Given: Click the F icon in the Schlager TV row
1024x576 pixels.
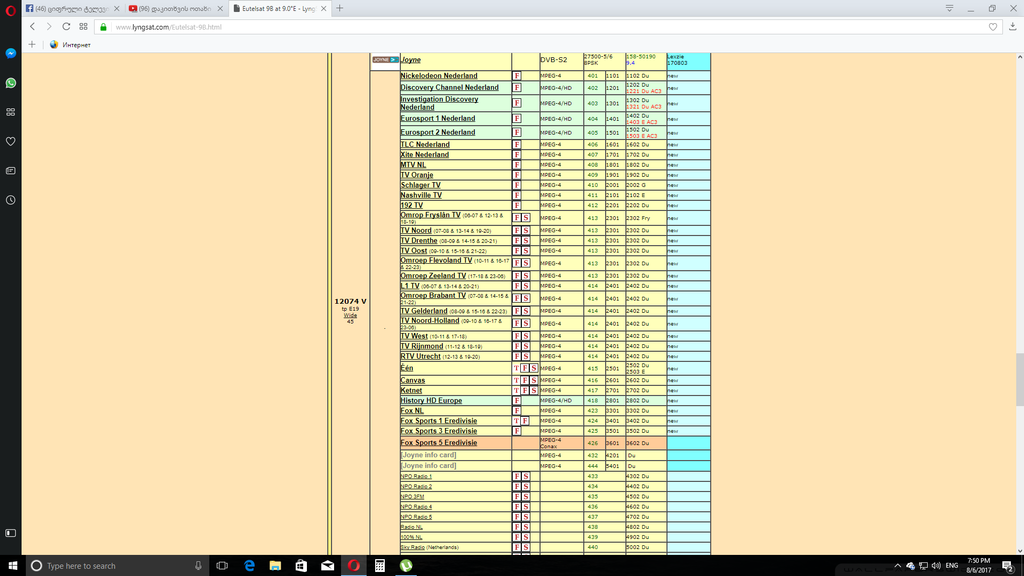Looking at the screenshot, I should click(x=517, y=185).
